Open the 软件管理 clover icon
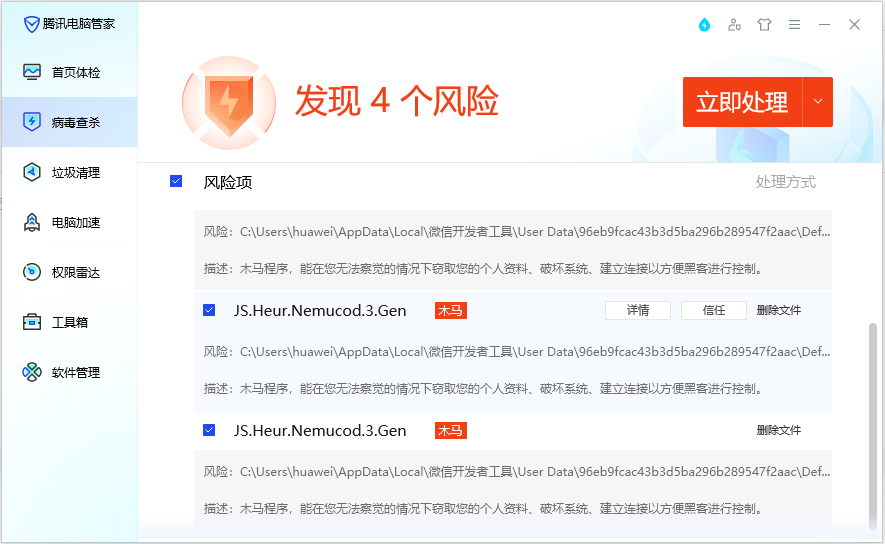 32,372
